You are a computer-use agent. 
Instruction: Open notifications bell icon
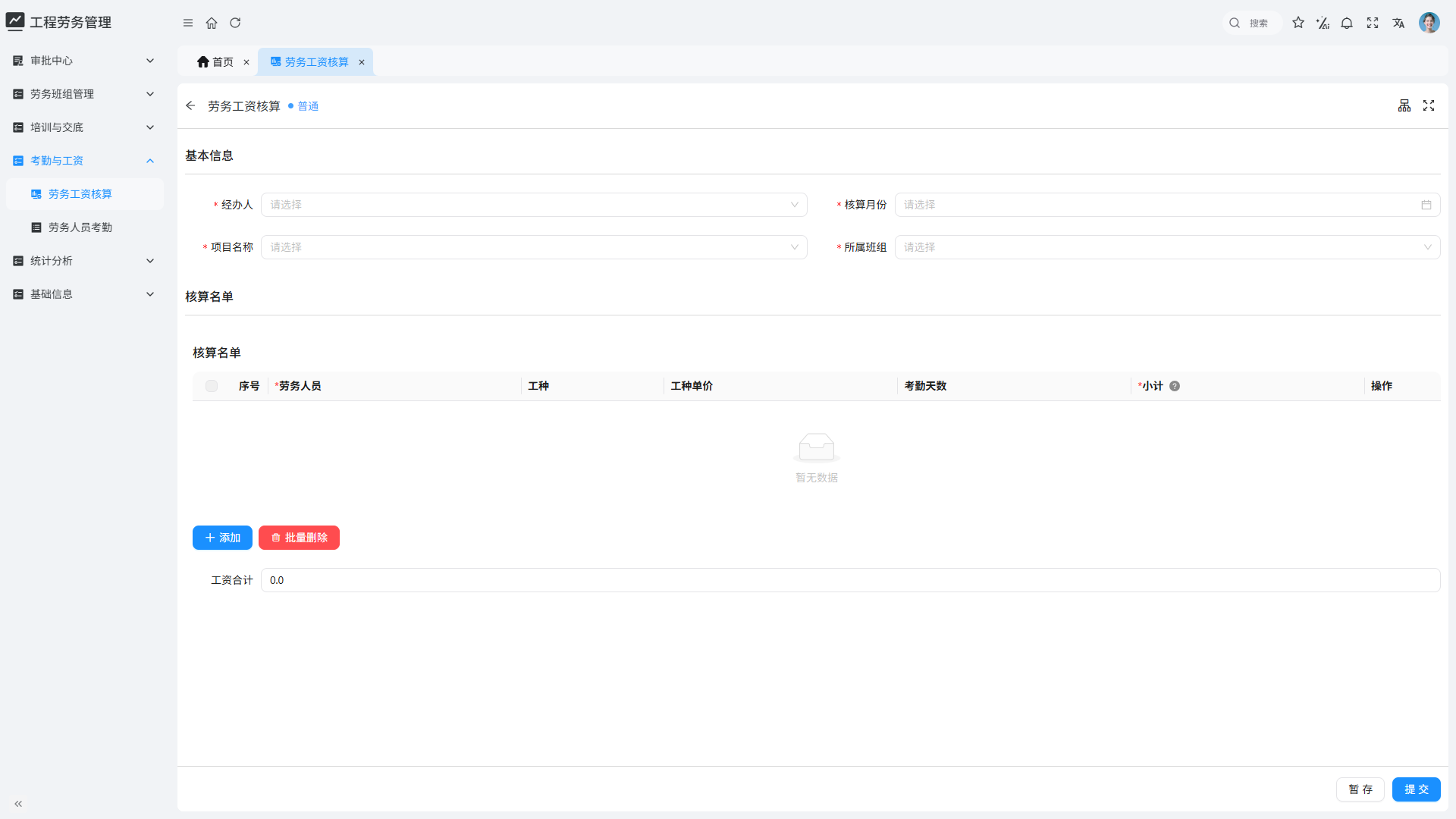(x=1347, y=23)
